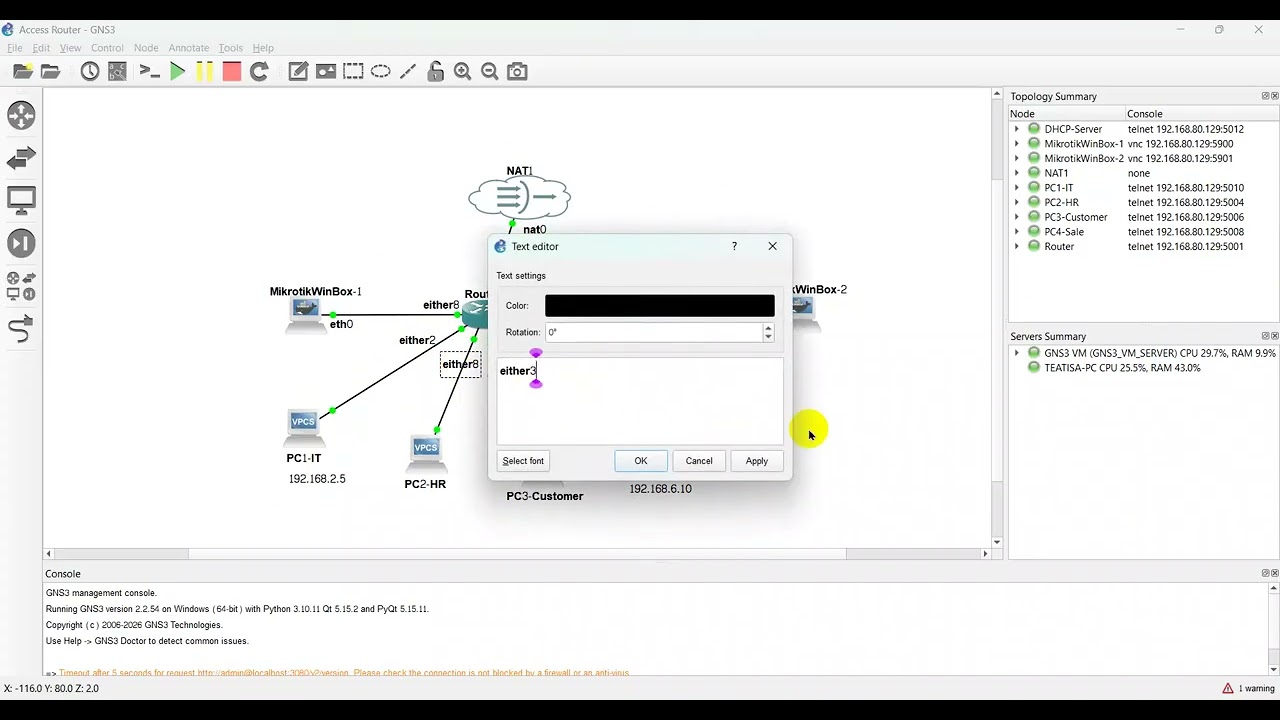Open the View menu

[70, 48]
